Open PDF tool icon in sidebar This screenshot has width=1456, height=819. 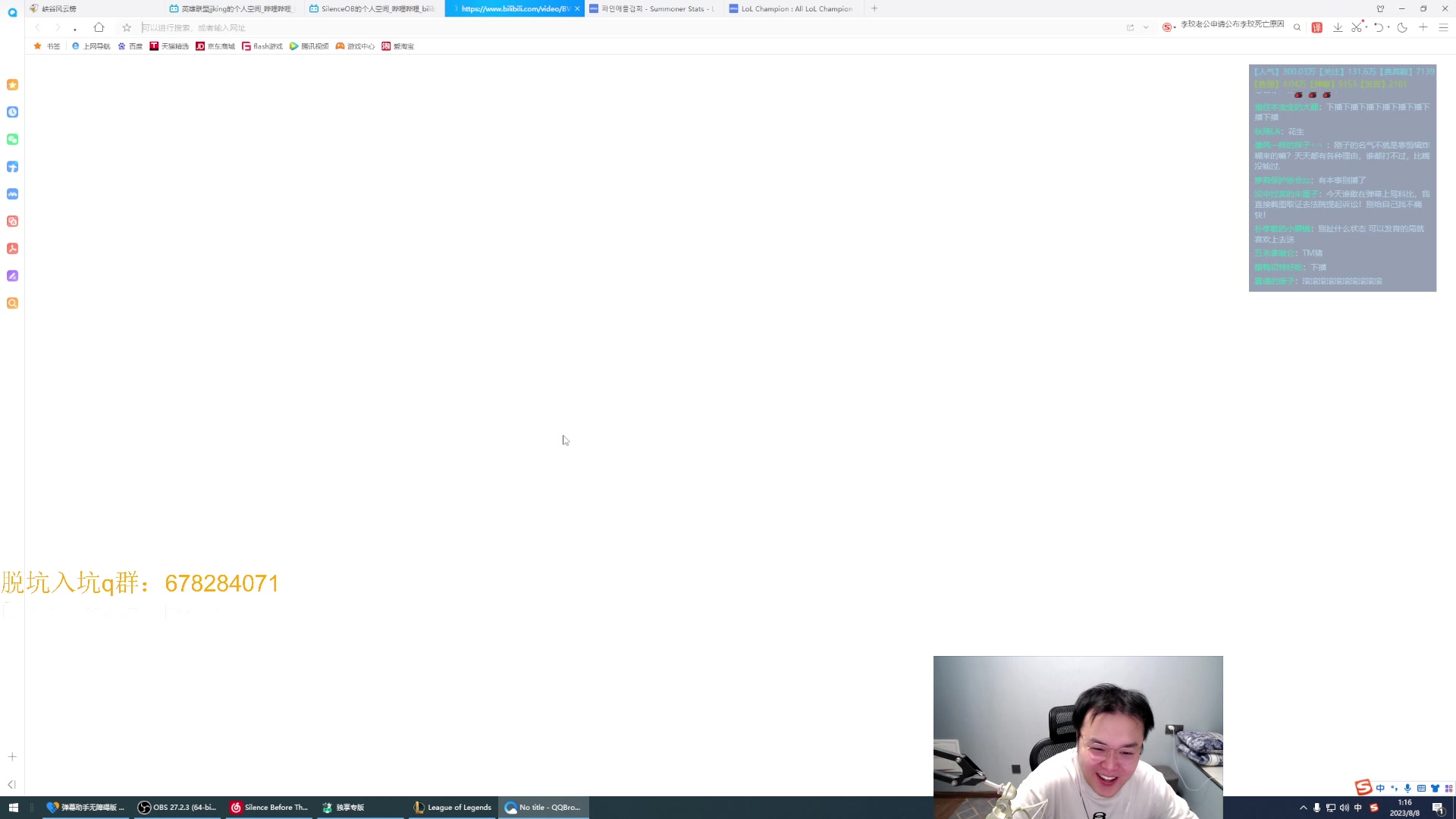point(12,249)
